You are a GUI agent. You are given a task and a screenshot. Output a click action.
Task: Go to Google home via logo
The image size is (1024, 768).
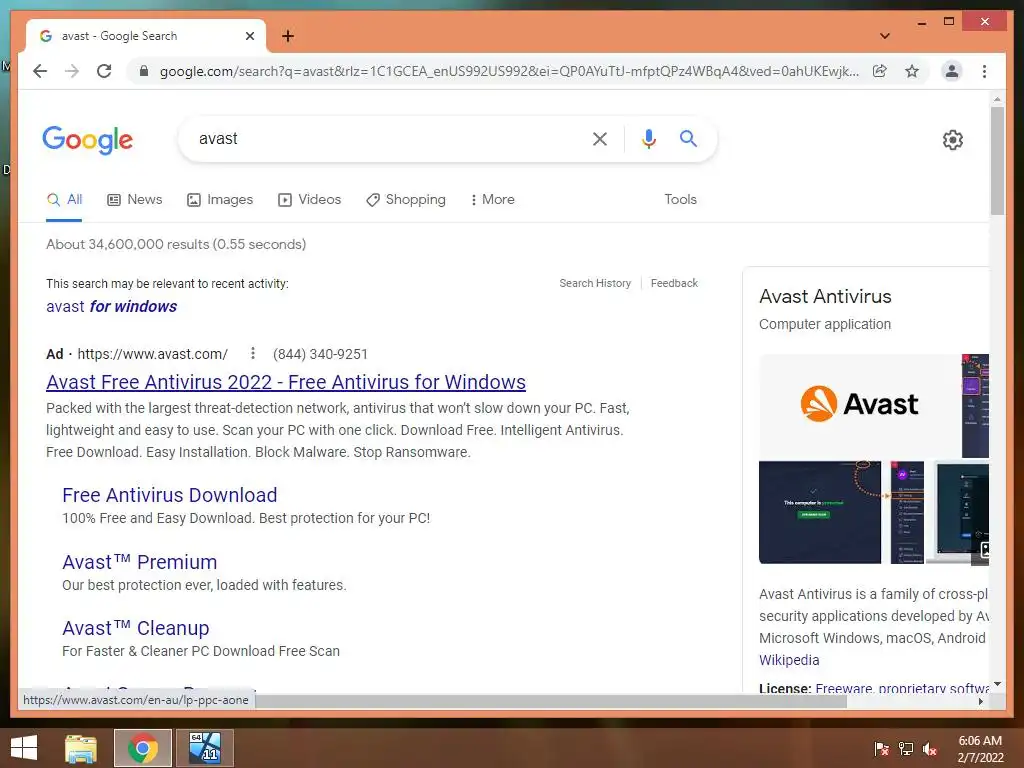88,139
